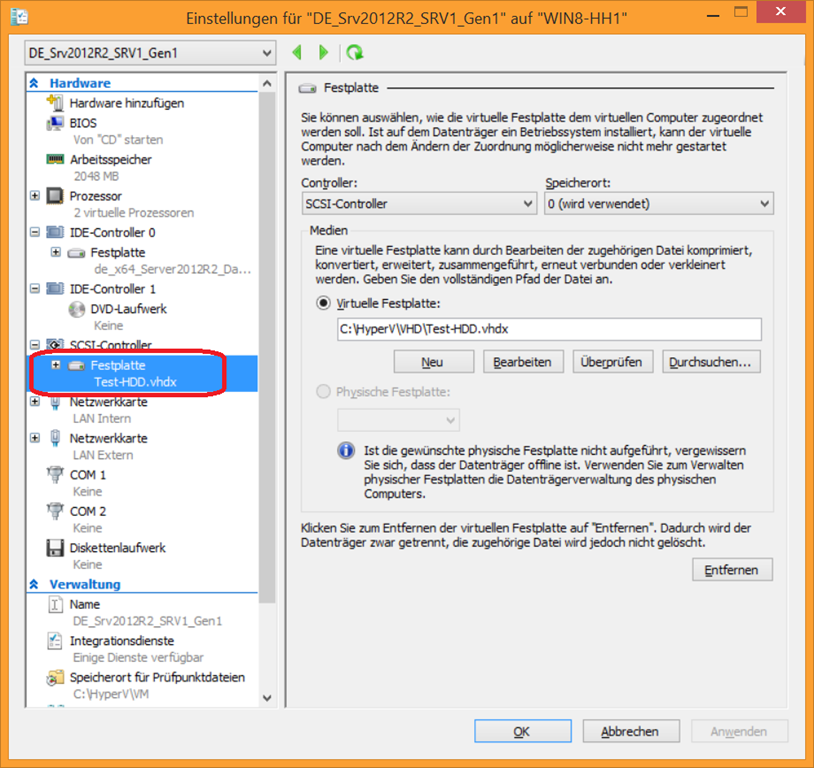Expand Festplatte under IDE-Controller 0

(56, 252)
